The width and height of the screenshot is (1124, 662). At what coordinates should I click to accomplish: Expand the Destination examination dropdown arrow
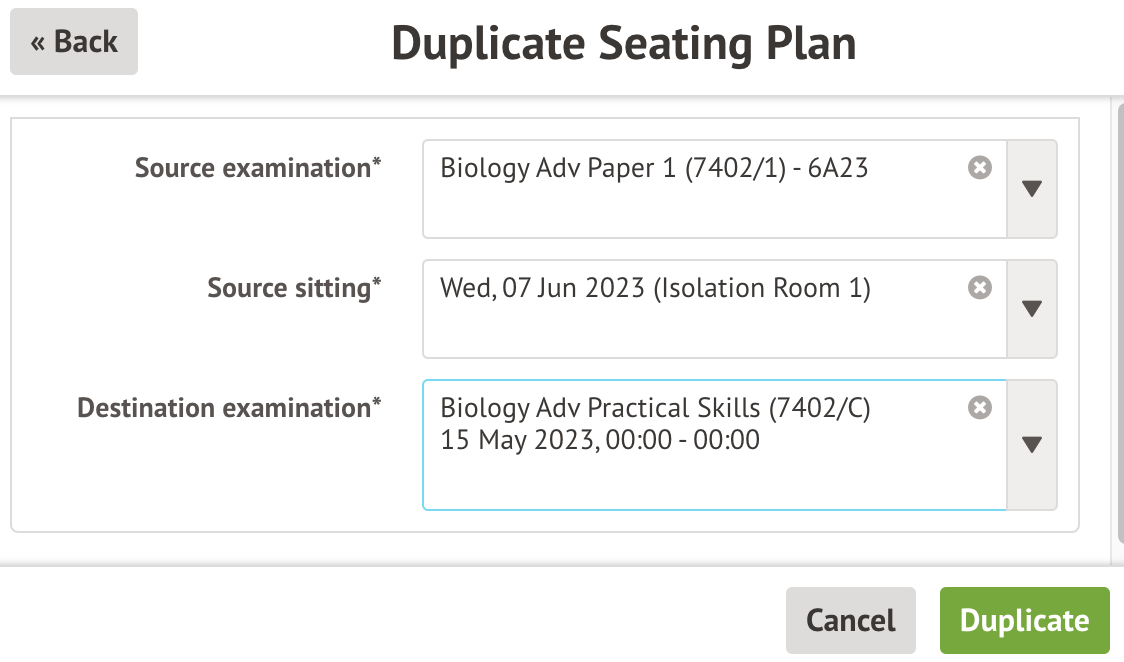[1032, 444]
